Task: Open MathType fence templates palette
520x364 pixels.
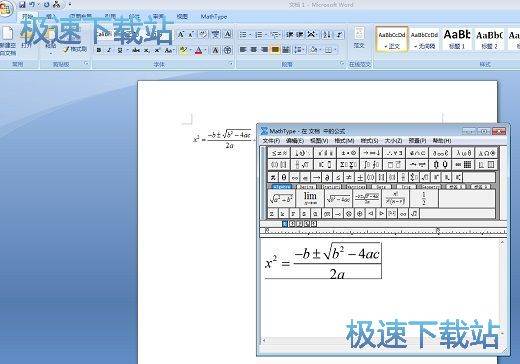Action: pos(279,164)
